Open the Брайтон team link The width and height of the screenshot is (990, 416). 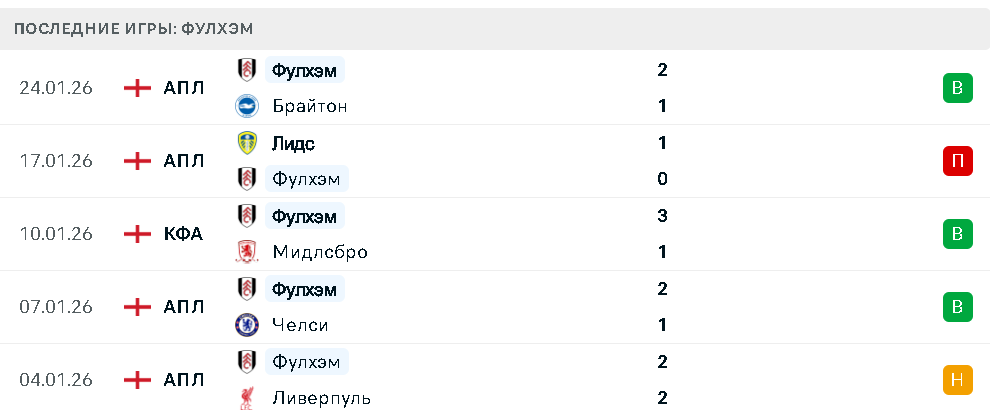[x=309, y=106]
